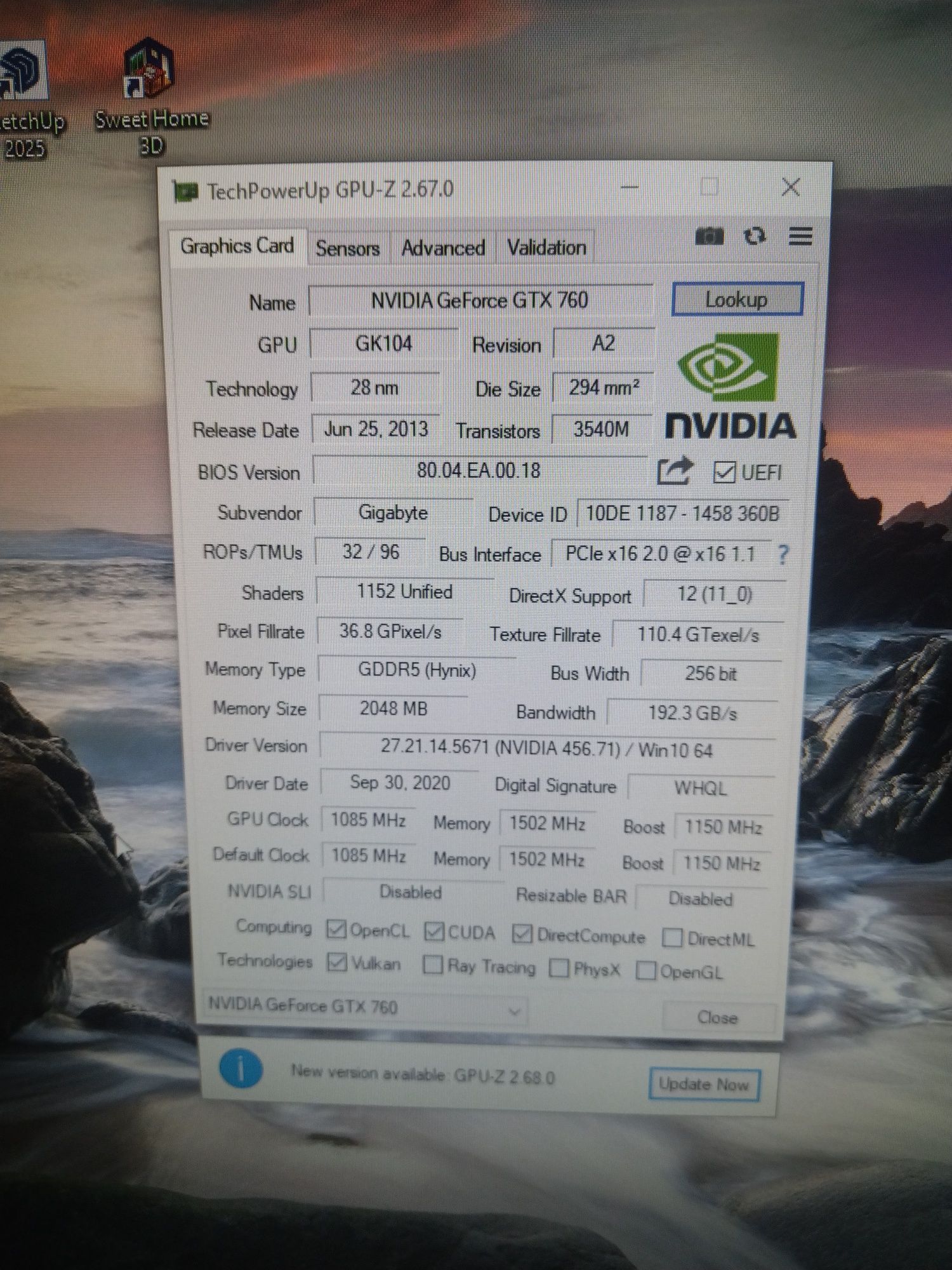
Task: Click the GPU field showing GK104
Action: click(x=383, y=344)
